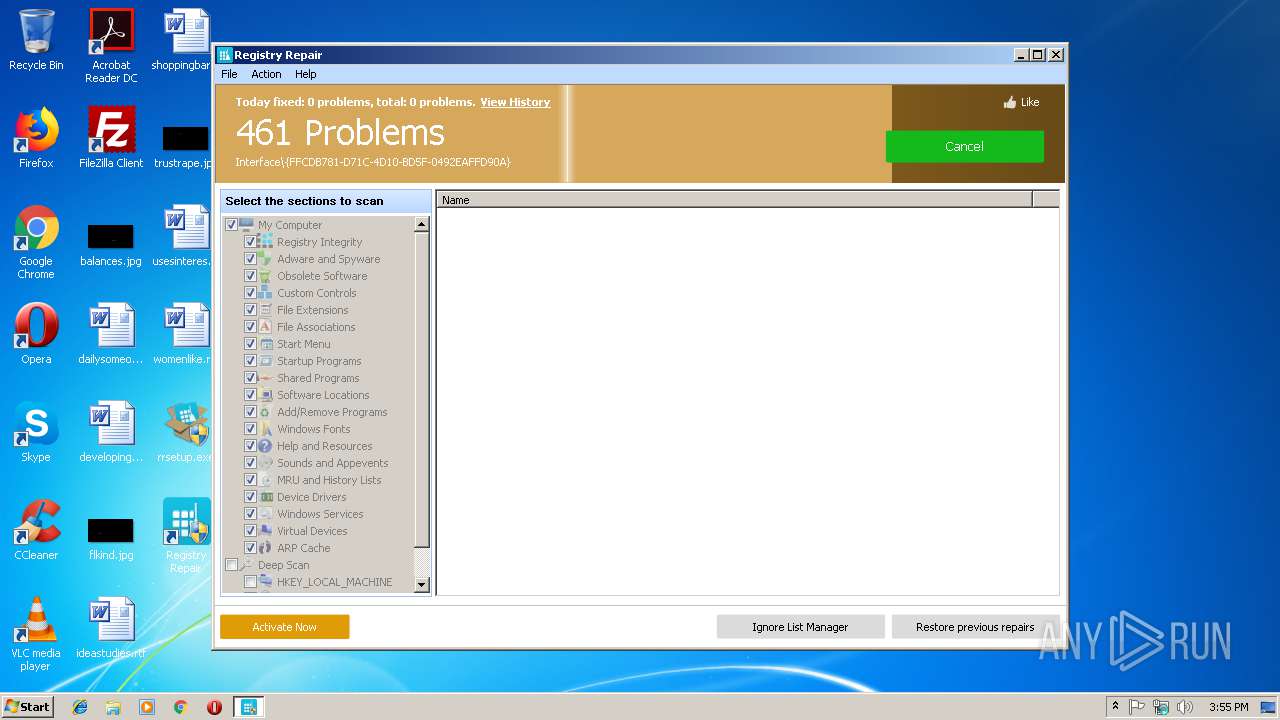Image resolution: width=1280 pixels, height=720 pixels.
Task: Click the Sounds and Appevents icon
Action: click(x=266, y=463)
